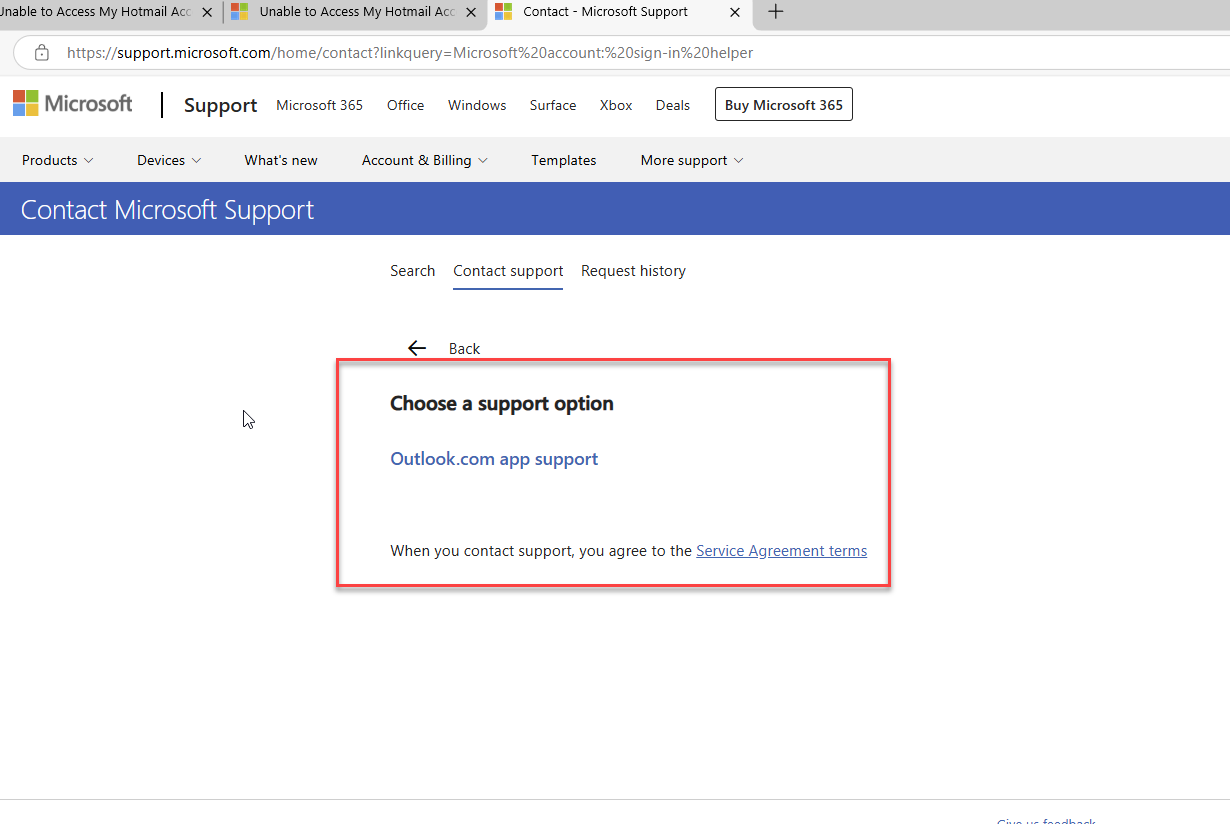Select the Contact support tab
Viewport: 1230px width, 824px height.
[x=508, y=271]
